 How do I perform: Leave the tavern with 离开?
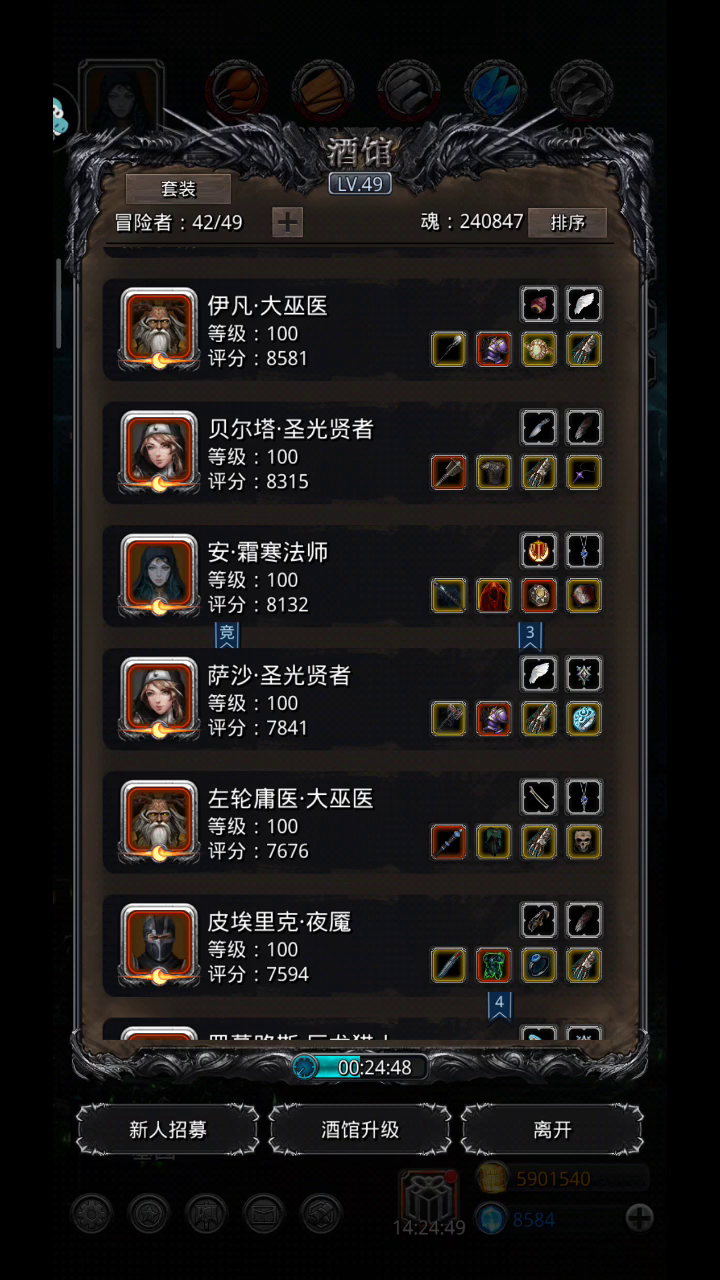pyautogui.click(x=552, y=1130)
